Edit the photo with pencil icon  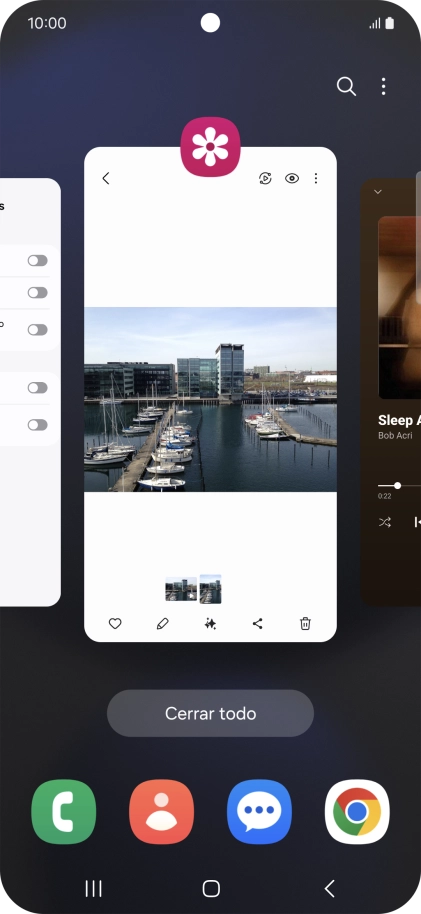tap(163, 624)
